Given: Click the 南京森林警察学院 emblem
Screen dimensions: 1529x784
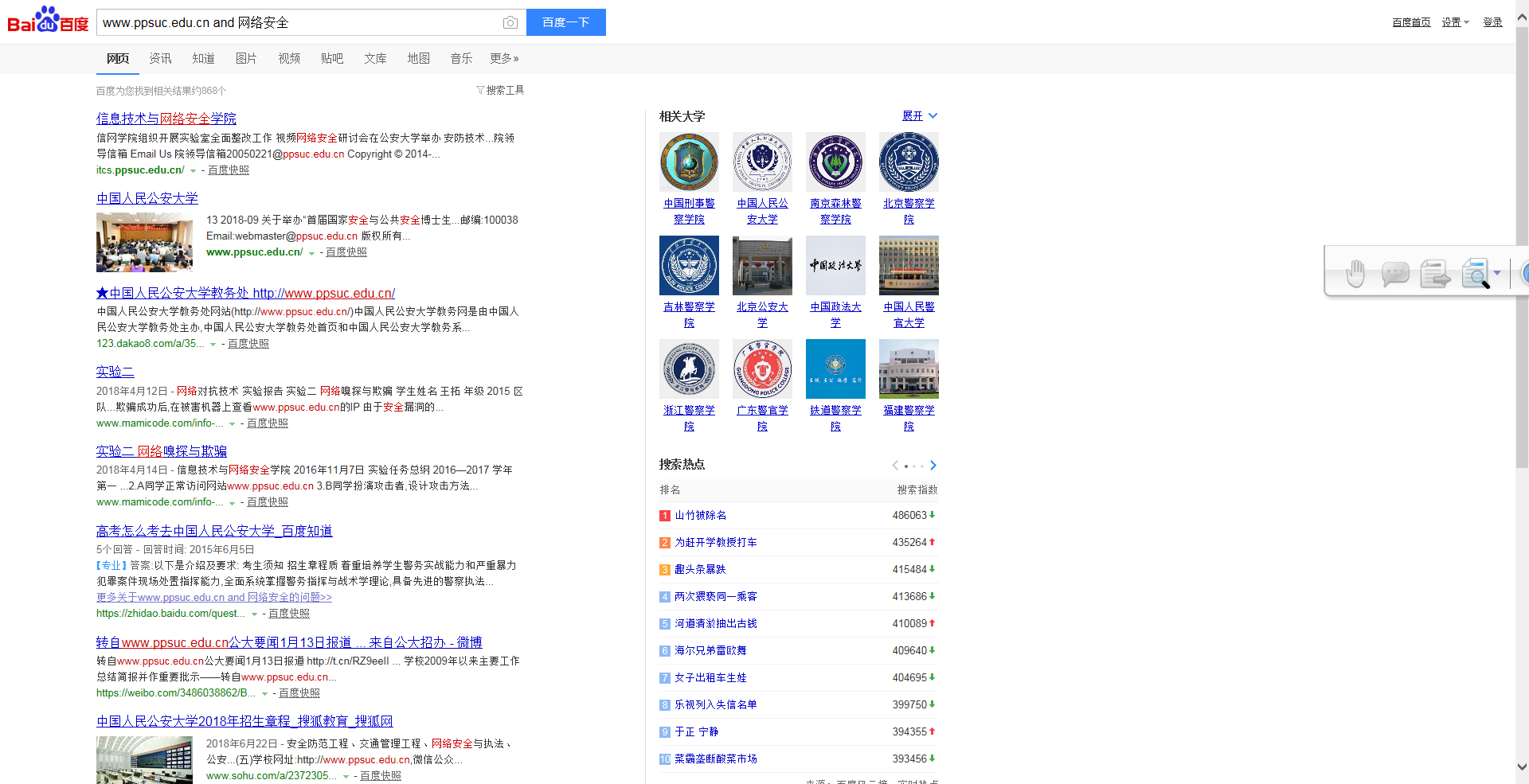Looking at the screenshot, I should 835,162.
